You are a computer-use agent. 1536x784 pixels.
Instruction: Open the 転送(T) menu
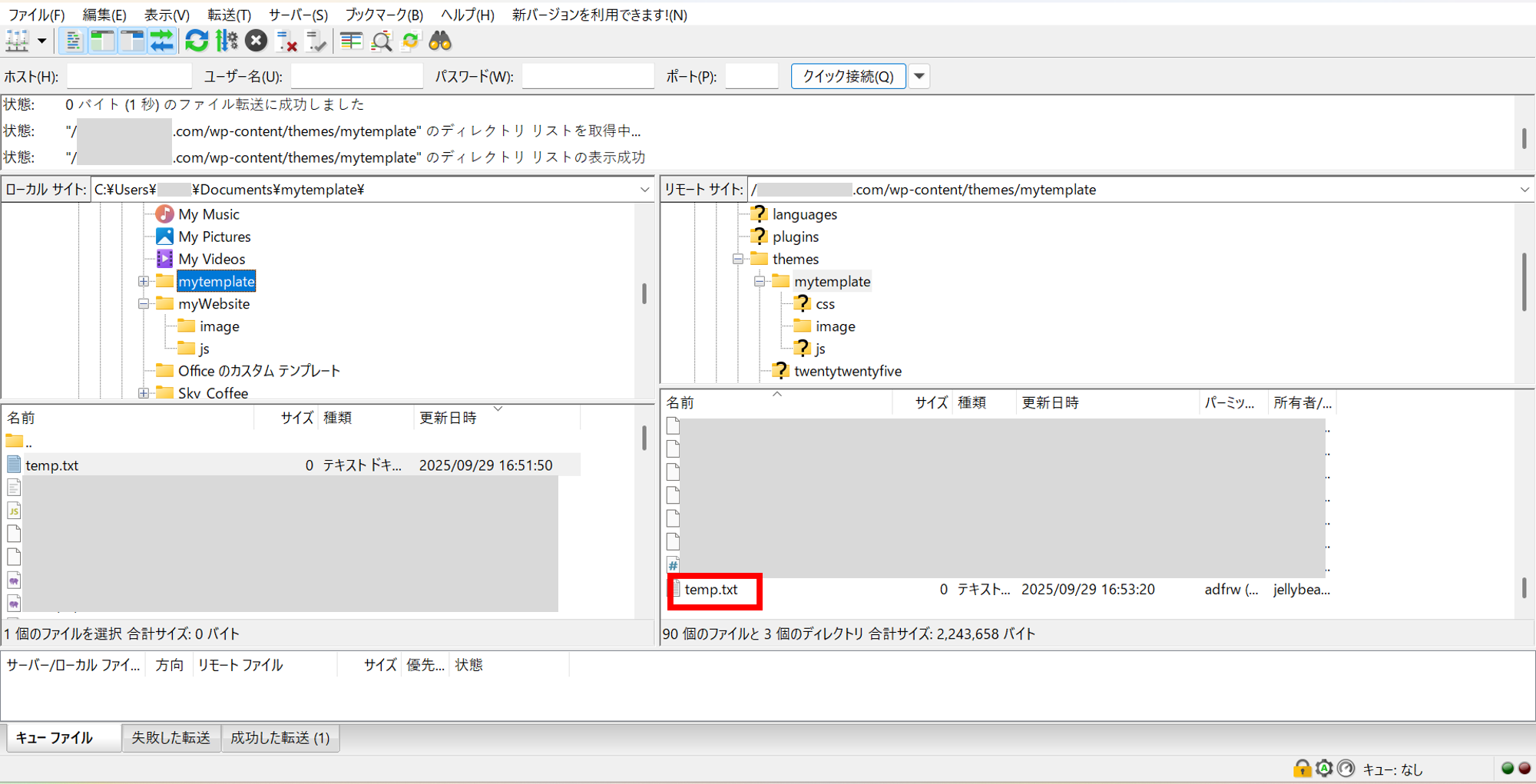pos(229,15)
